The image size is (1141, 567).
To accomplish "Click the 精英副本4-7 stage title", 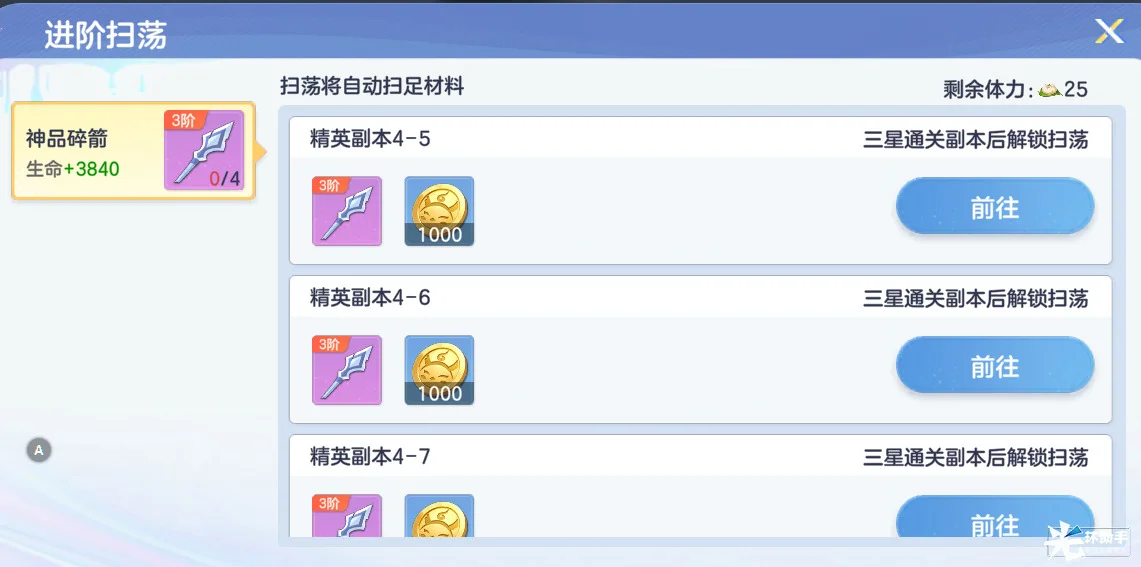I will click(370, 457).
